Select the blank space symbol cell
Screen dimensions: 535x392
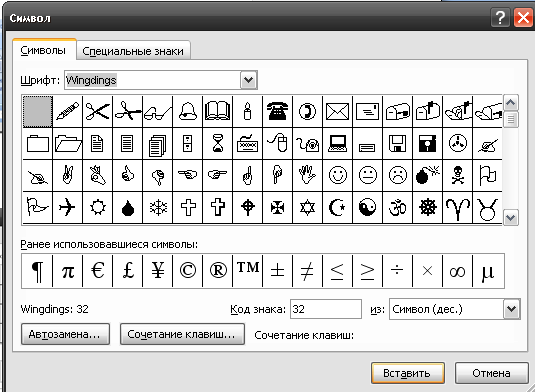38,112
